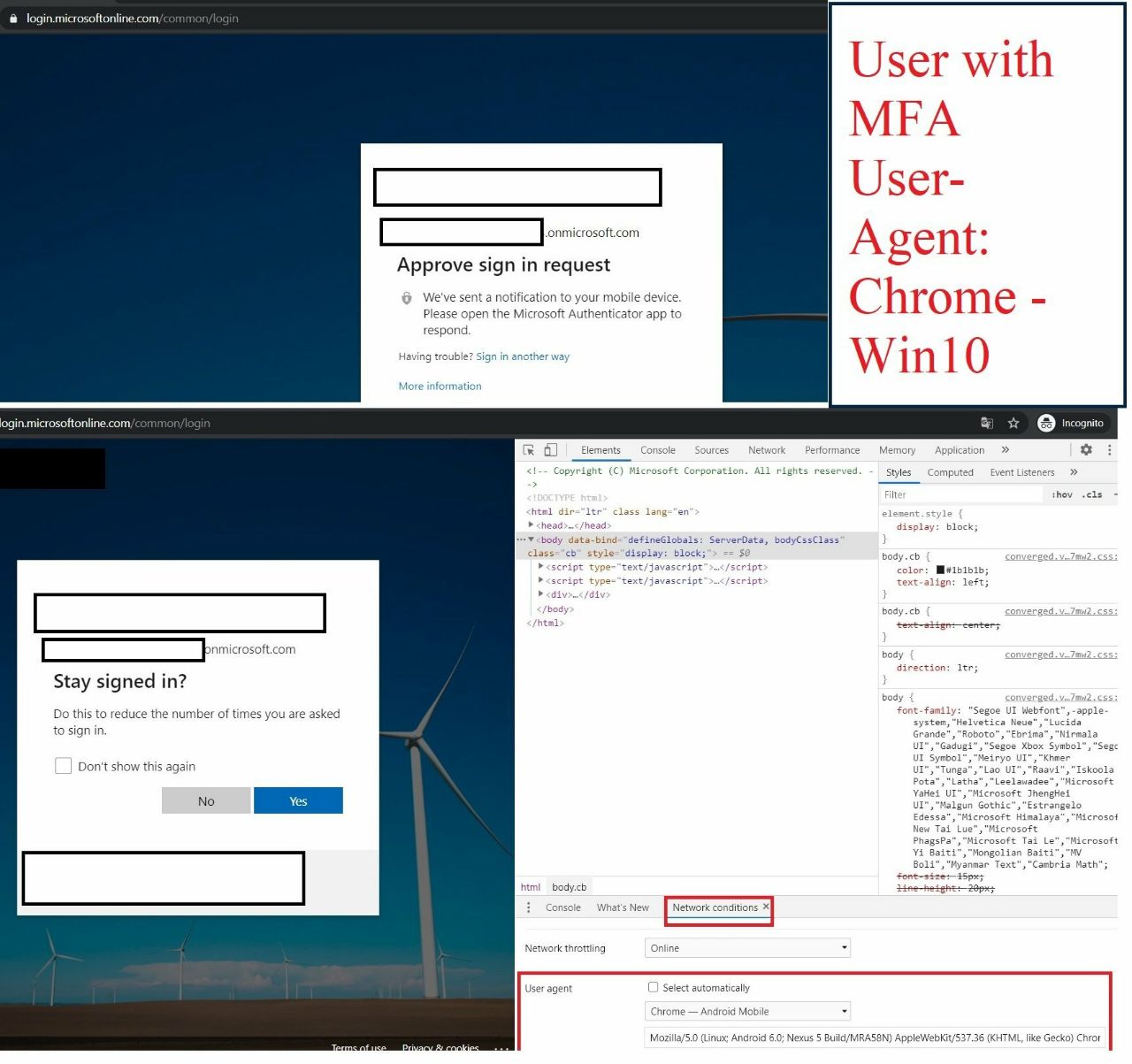Click the "Approve sign in request" heading

point(503,265)
